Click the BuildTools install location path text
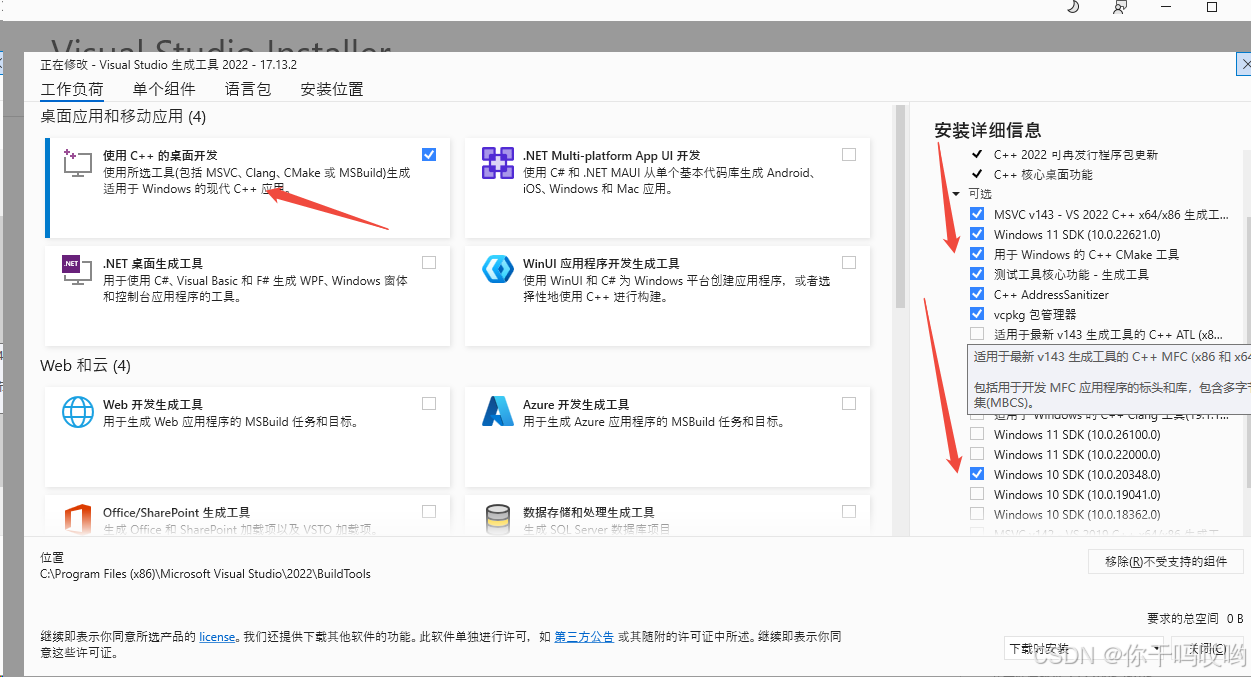The width and height of the screenshot is (1251, 677). [205, 574]
